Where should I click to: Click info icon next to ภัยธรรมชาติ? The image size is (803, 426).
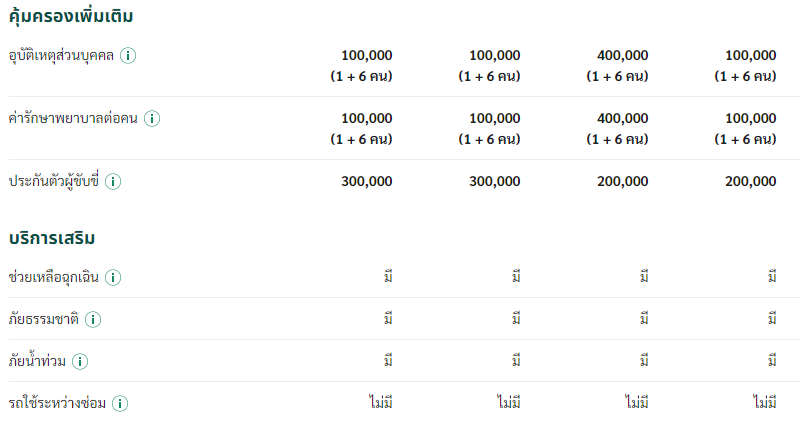point(93,319)
